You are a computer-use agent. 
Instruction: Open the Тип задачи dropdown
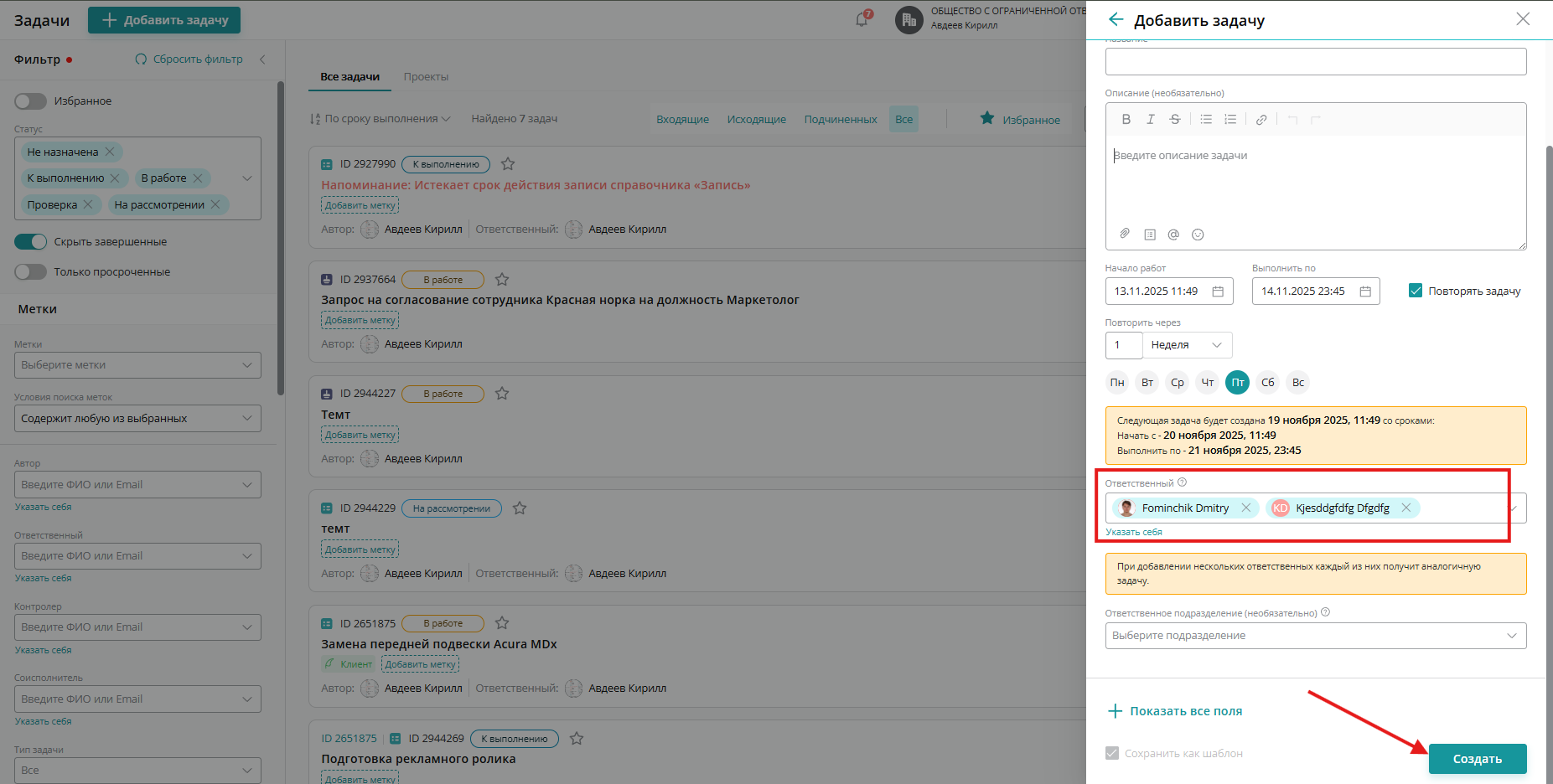[x=137, y=771]
